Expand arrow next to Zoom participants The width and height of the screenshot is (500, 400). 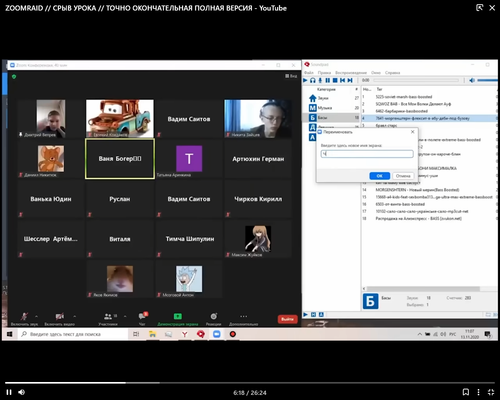pyautogui.click(x=125, y=316)
